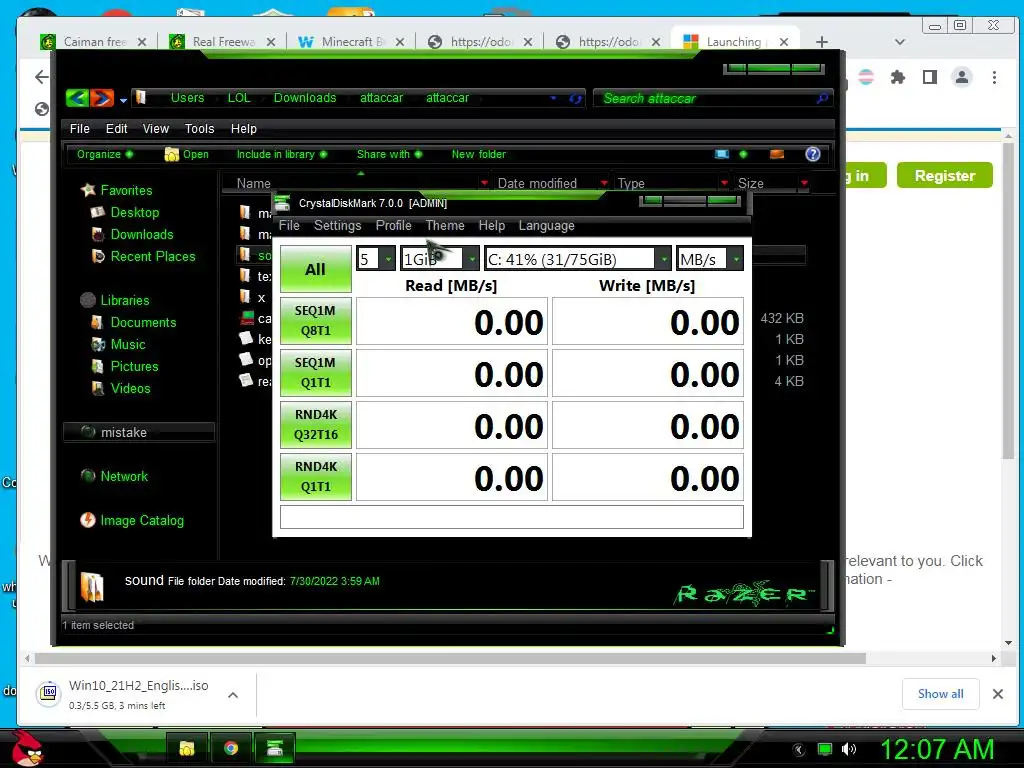
Task: Click the network tray icon
Action: coord(825,749)
